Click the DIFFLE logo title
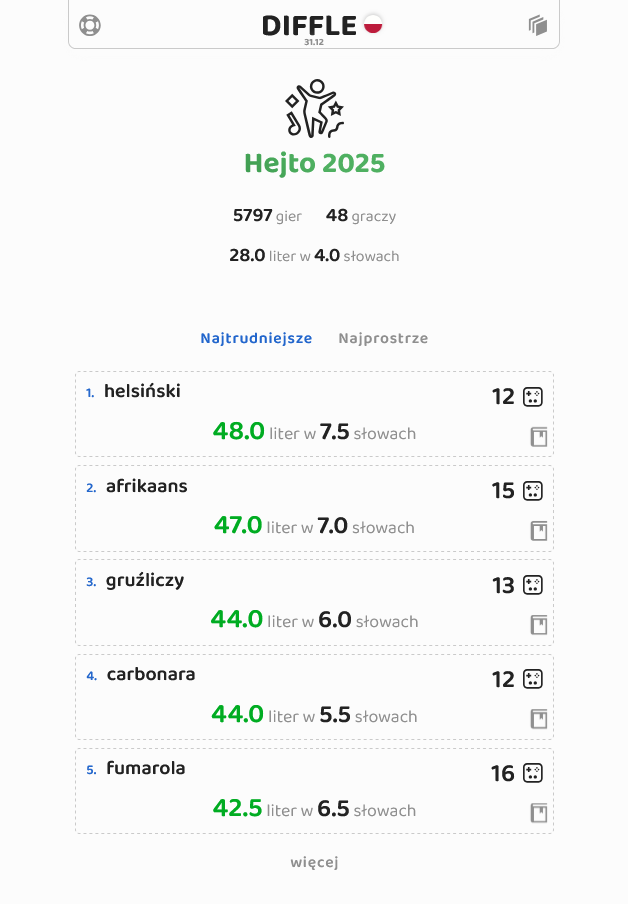628x904 pixels. (309, 25)
